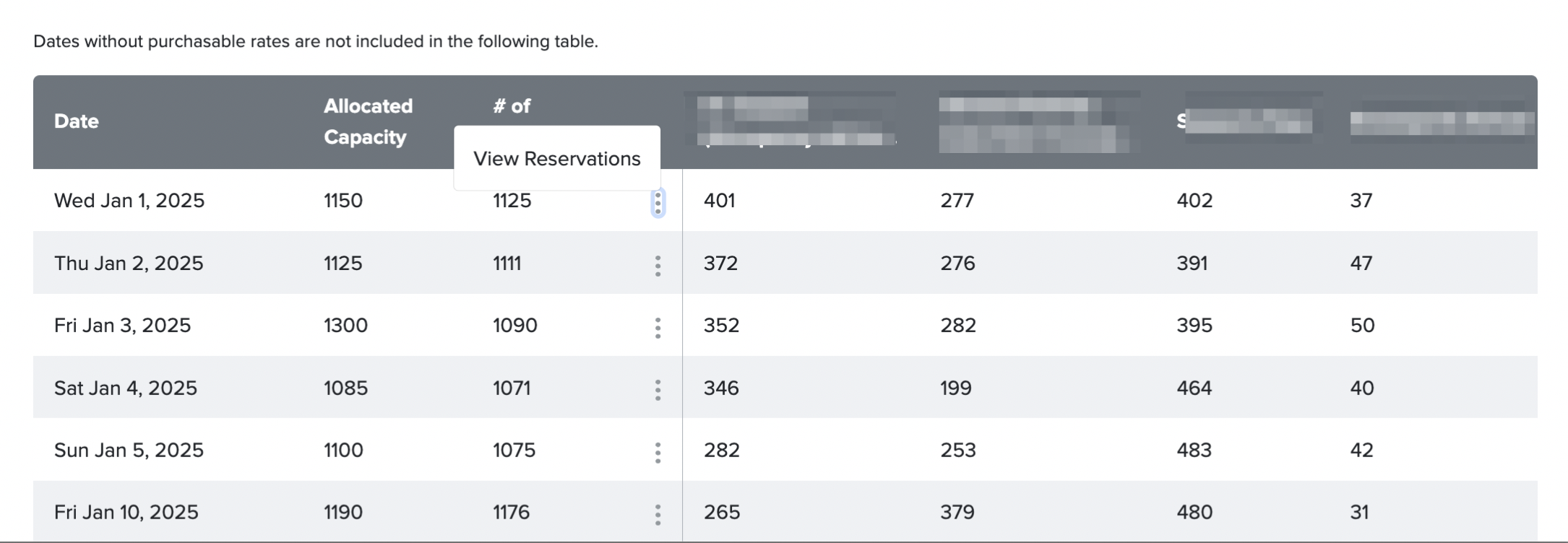Click allocated capacity value 1300 for Jan 3
The height and width of the screenshot is (543, 1568).
345,326
